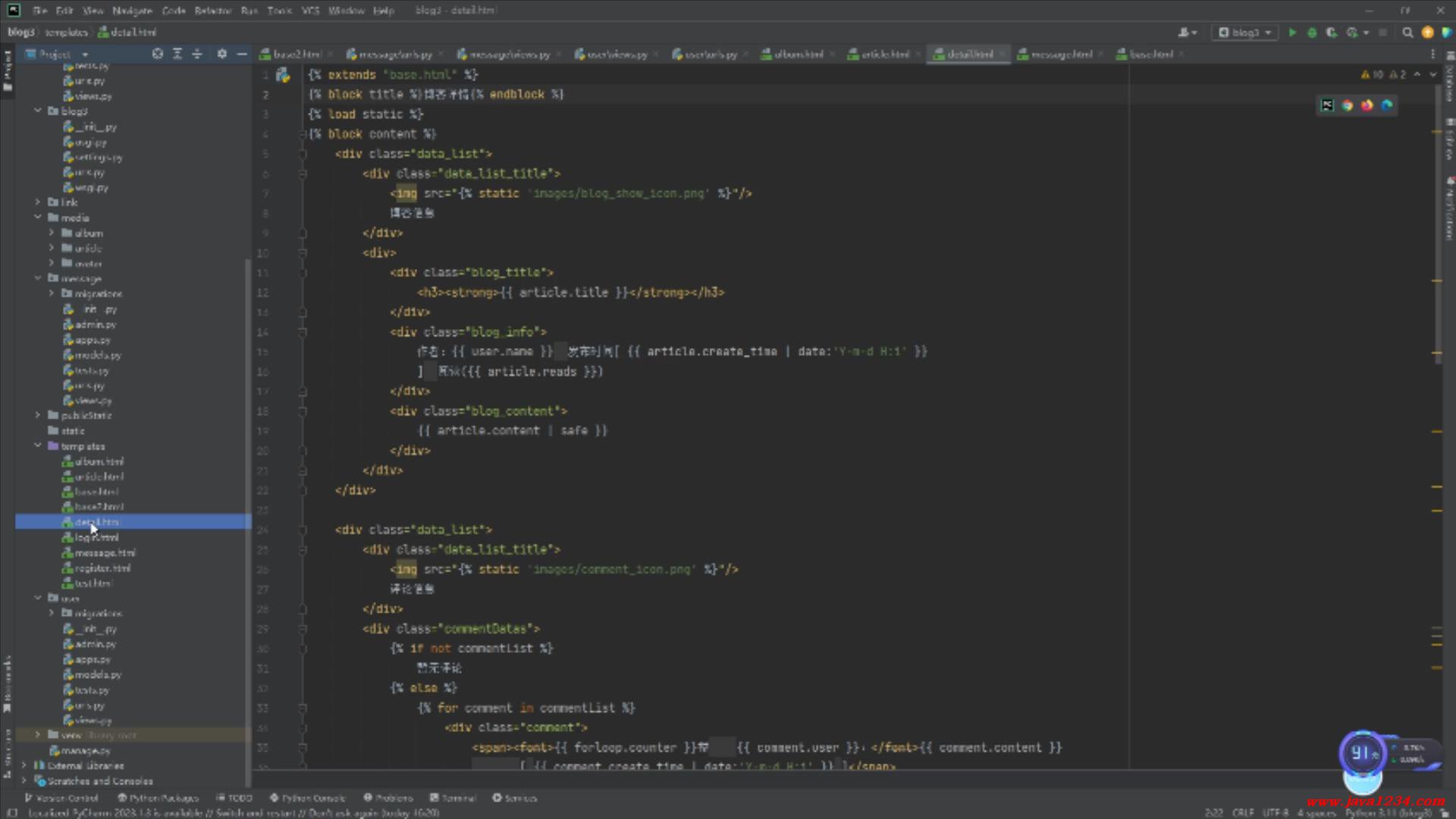Open the Refactor menu
The image size is (1456, 819).
click(212, 11)
